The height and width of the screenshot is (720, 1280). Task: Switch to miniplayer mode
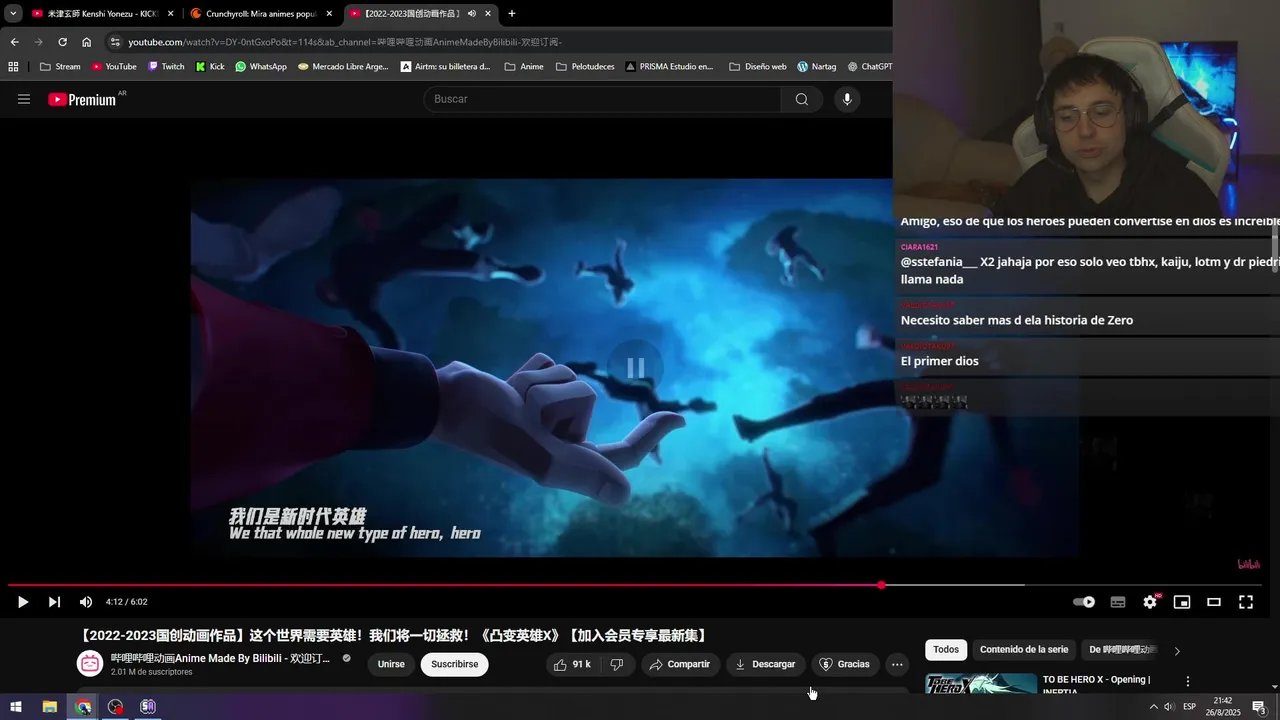(1182, 602)
